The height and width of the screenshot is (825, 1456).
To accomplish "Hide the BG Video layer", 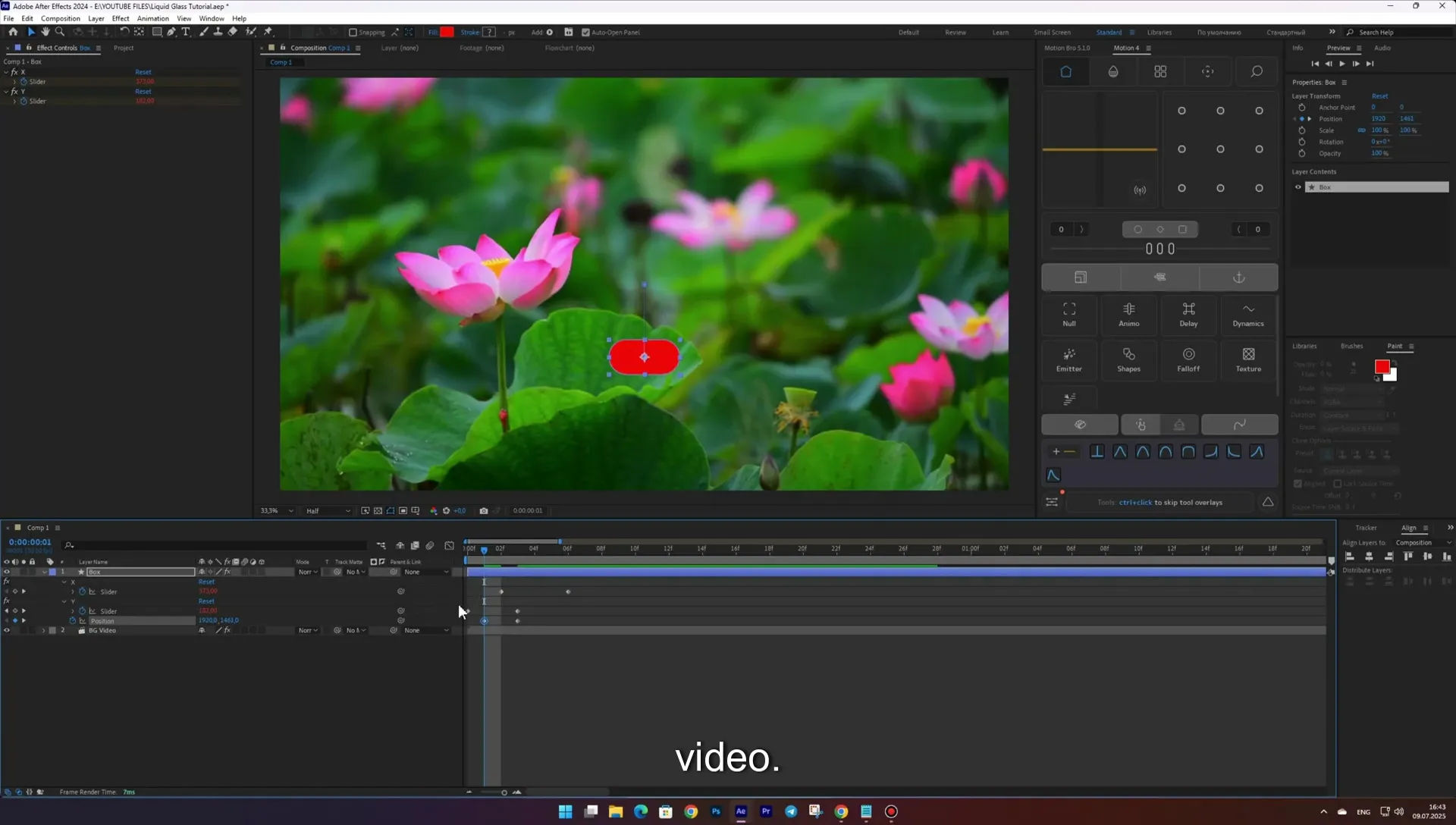I will (x=7, y=631).
